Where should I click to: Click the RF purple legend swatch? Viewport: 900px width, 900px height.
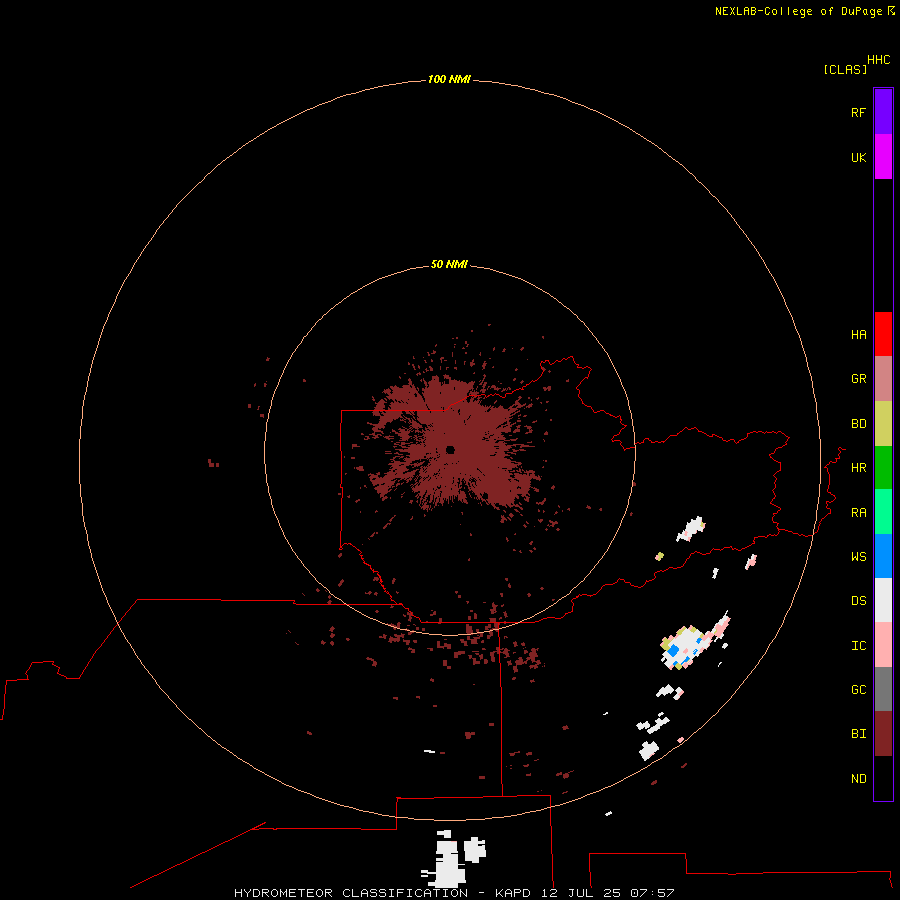click(883, 112)
